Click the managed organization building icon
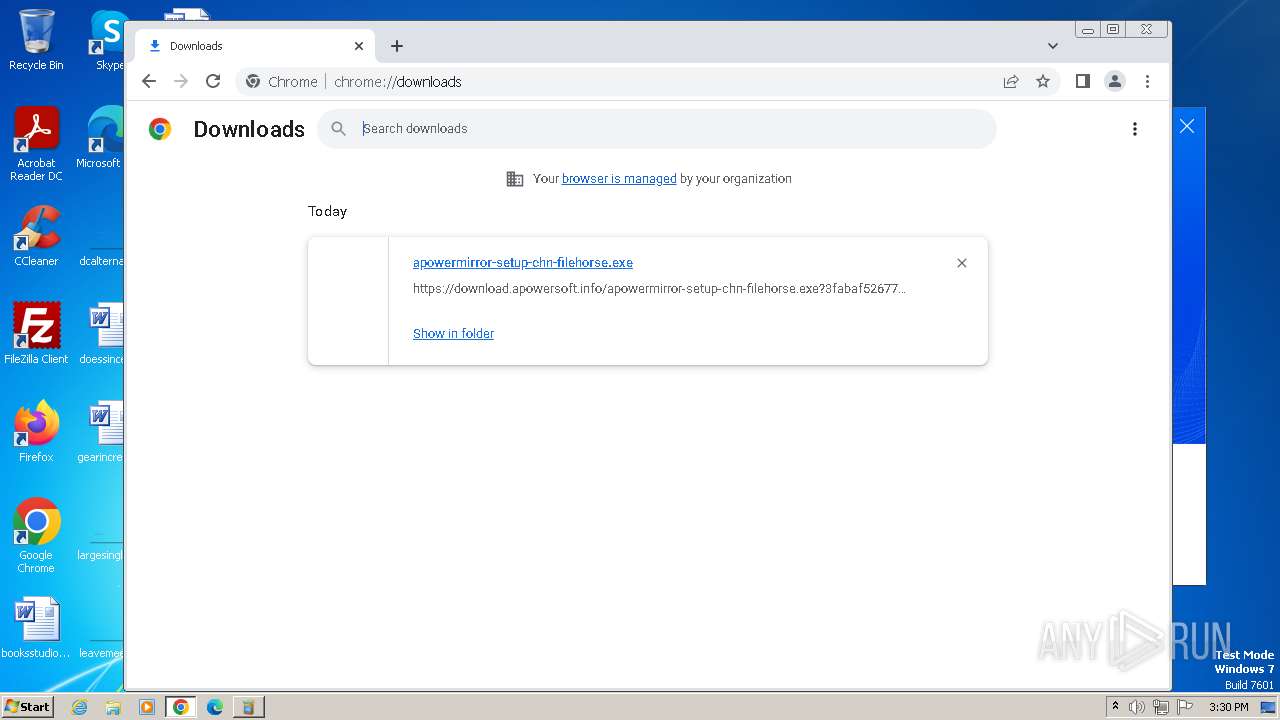1280x720 pixels. click(x=515, y=179)
